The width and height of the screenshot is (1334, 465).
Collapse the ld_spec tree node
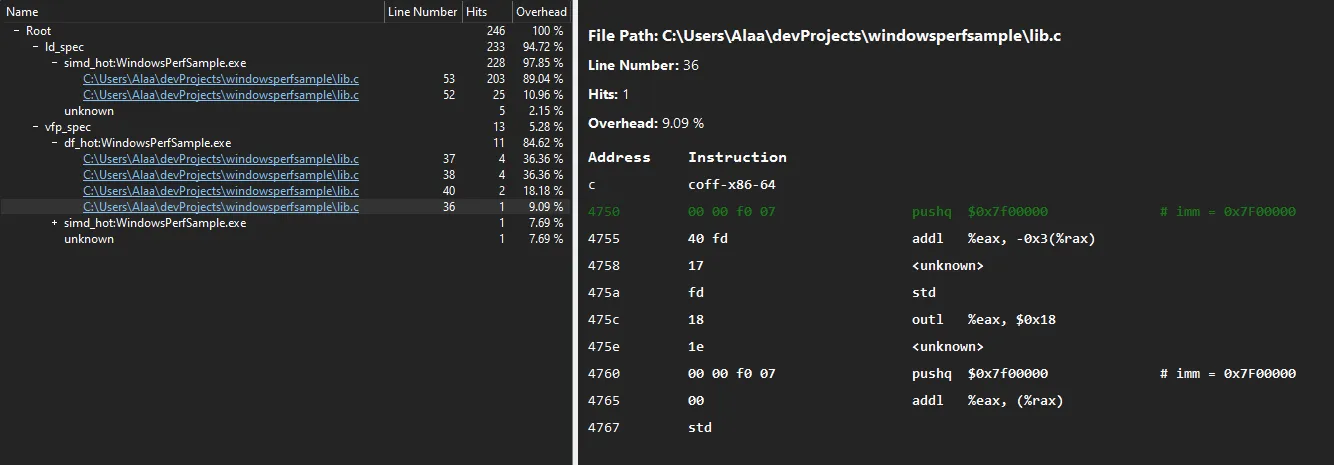click(36, 47)
